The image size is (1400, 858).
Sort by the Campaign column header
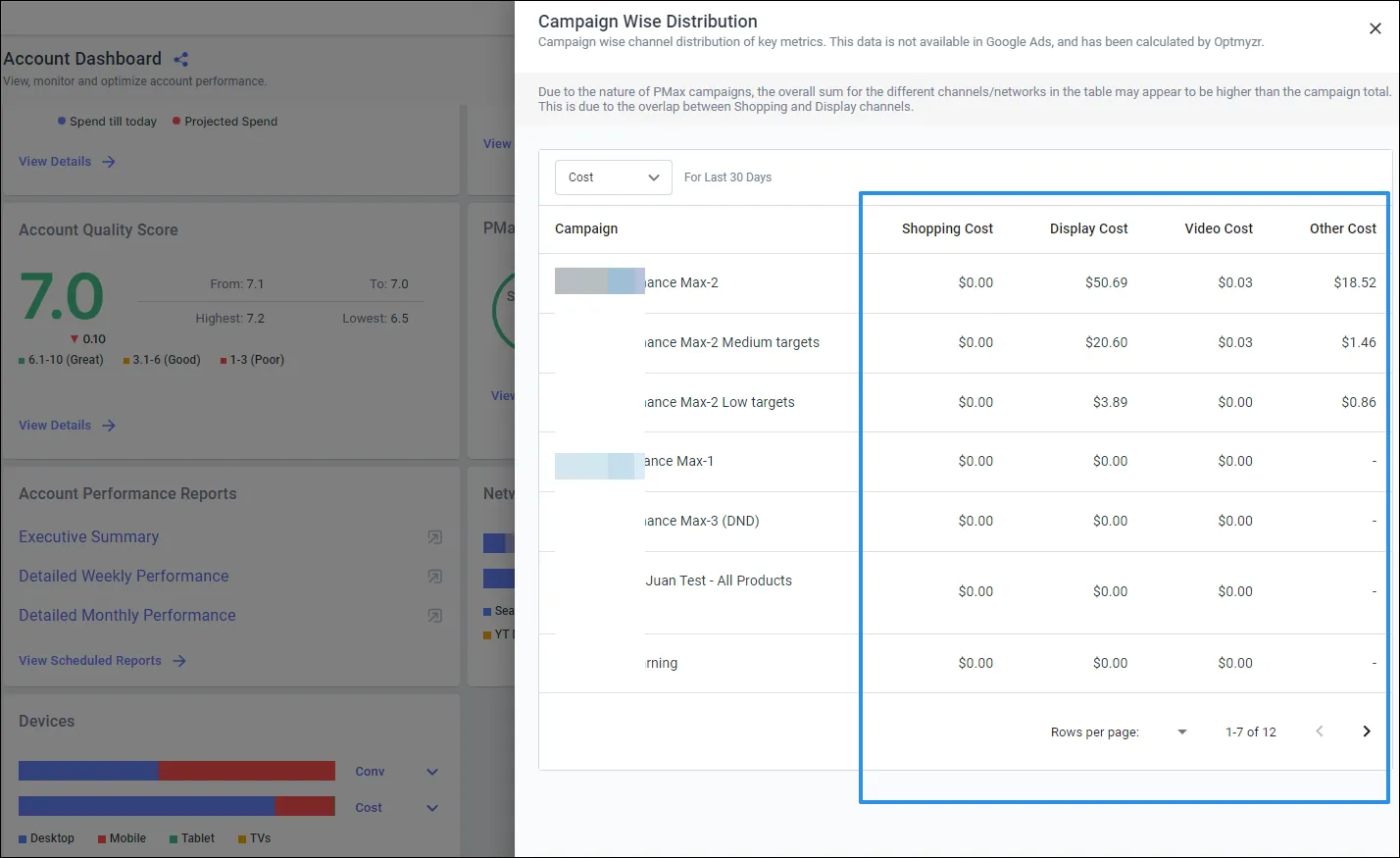point(586,228)
